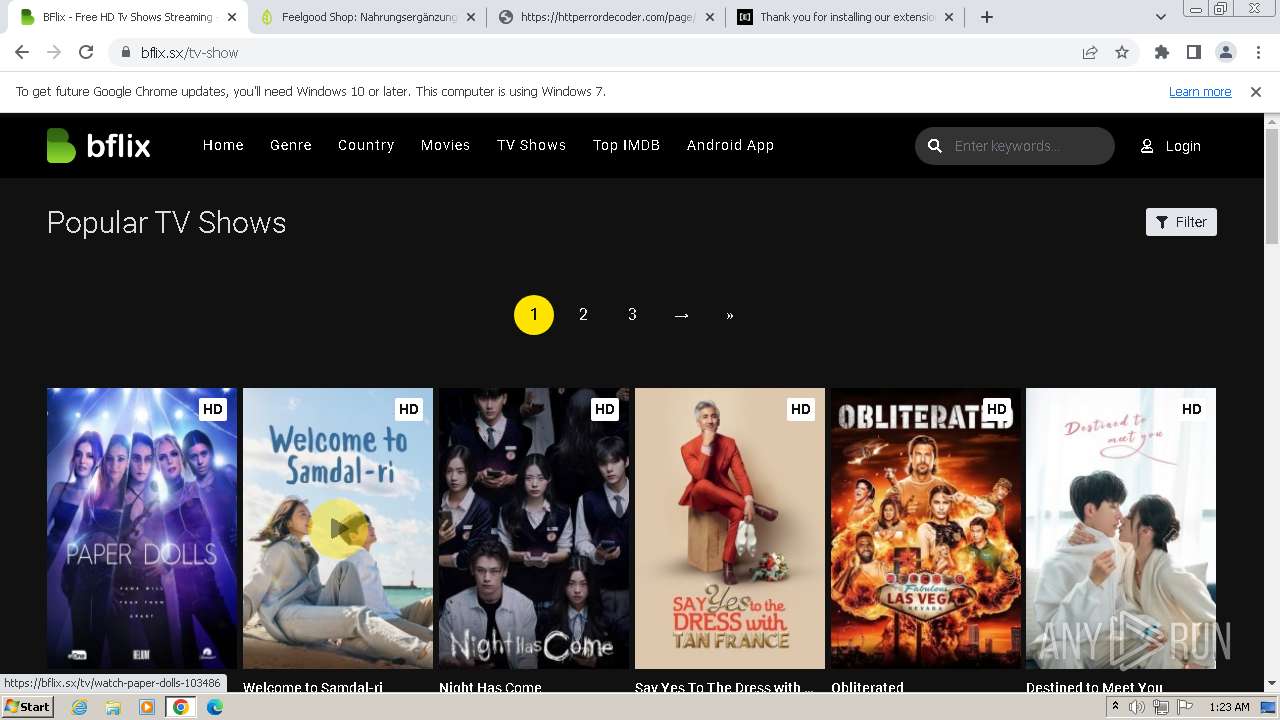Open Windows Explorer folder in taskbar
This screenshot has width=1280, height=720.
click(x=113, y=707)
